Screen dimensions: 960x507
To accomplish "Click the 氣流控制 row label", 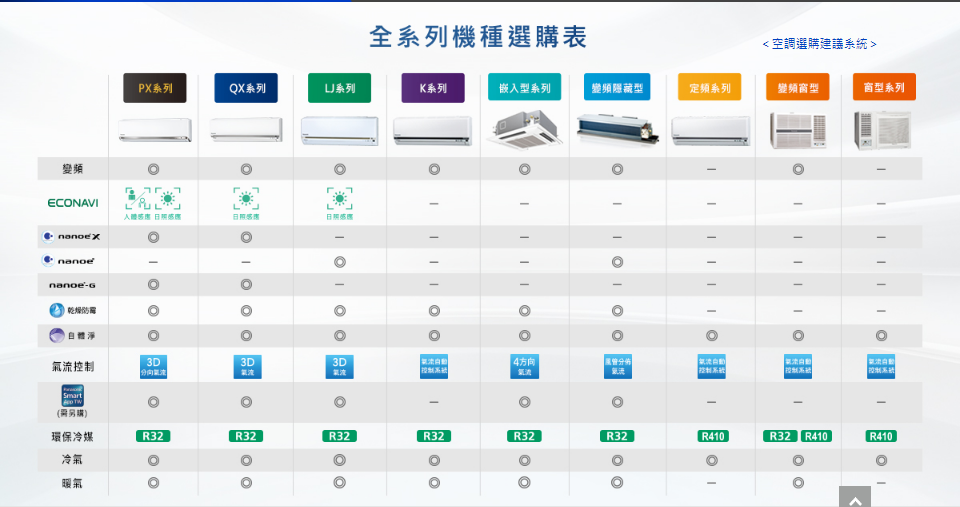I will click(x=72, y=366).
